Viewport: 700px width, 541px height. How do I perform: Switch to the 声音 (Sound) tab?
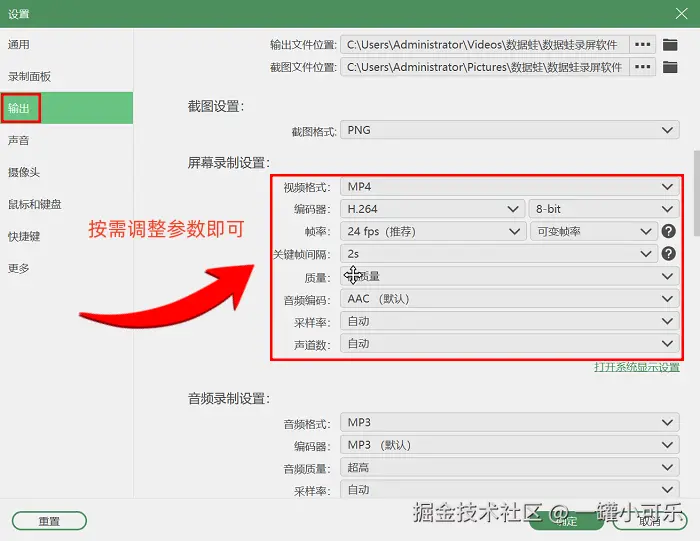[x=66, y=140]
